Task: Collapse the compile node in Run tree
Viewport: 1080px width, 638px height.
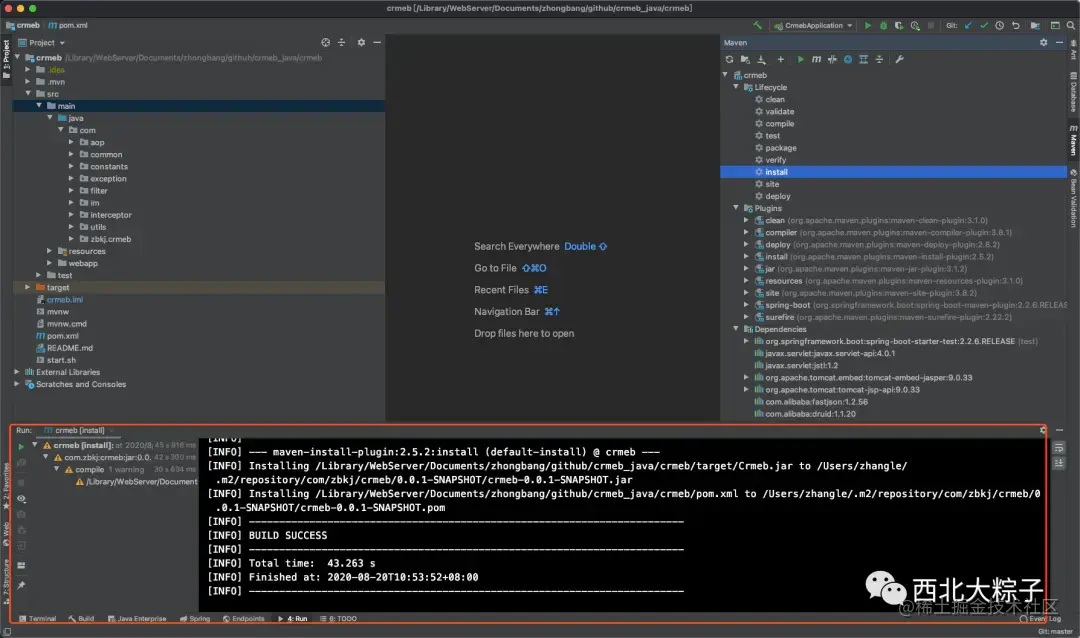Action: [x=57, y=469]
